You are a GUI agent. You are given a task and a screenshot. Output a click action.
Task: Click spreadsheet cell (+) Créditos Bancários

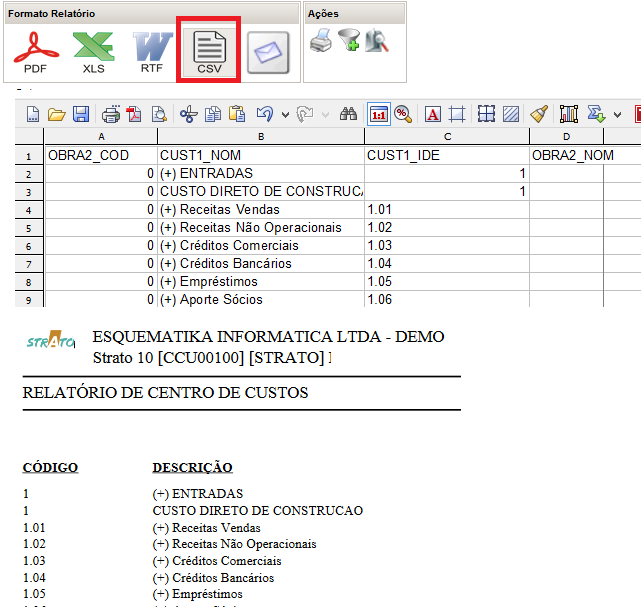point(261,263)
